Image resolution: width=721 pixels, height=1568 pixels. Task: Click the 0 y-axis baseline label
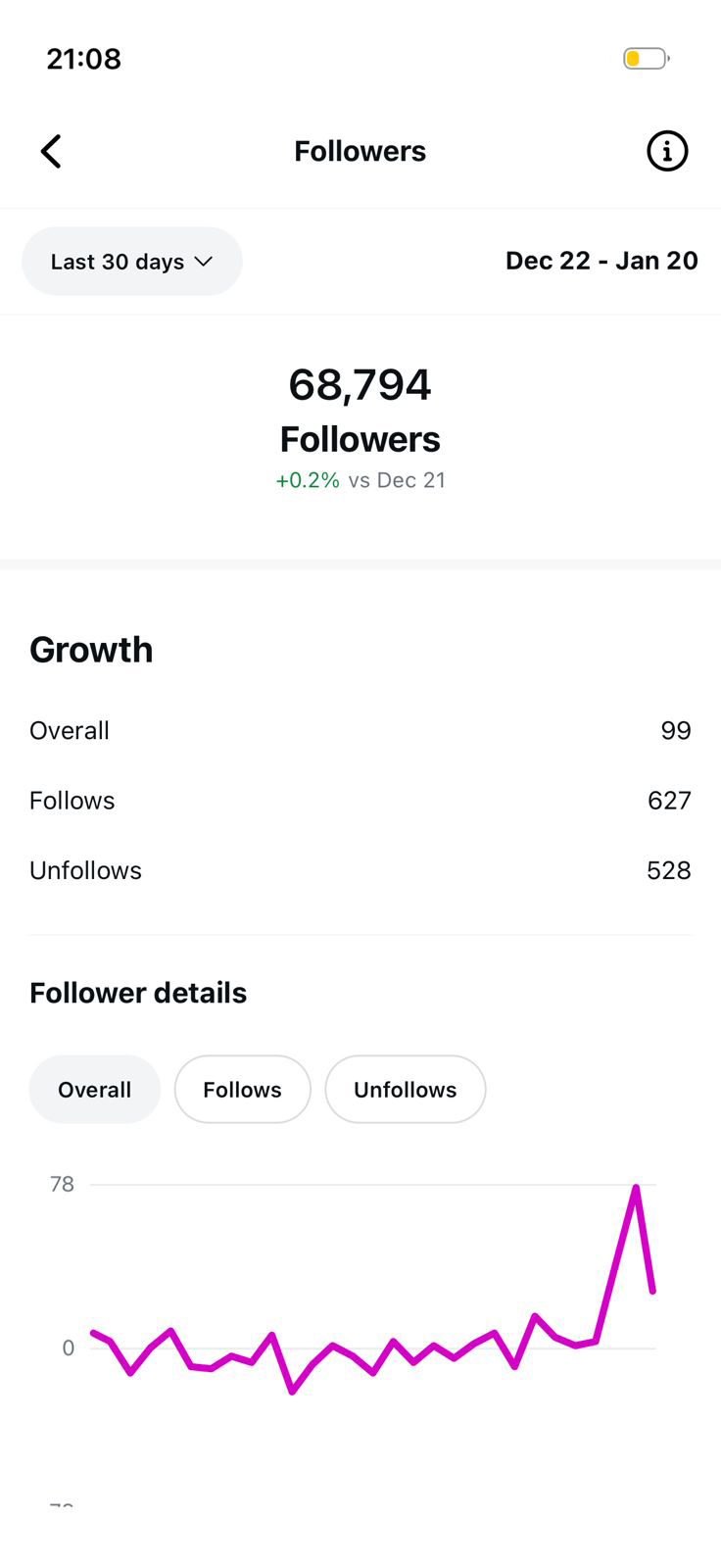coord(68,1348)
